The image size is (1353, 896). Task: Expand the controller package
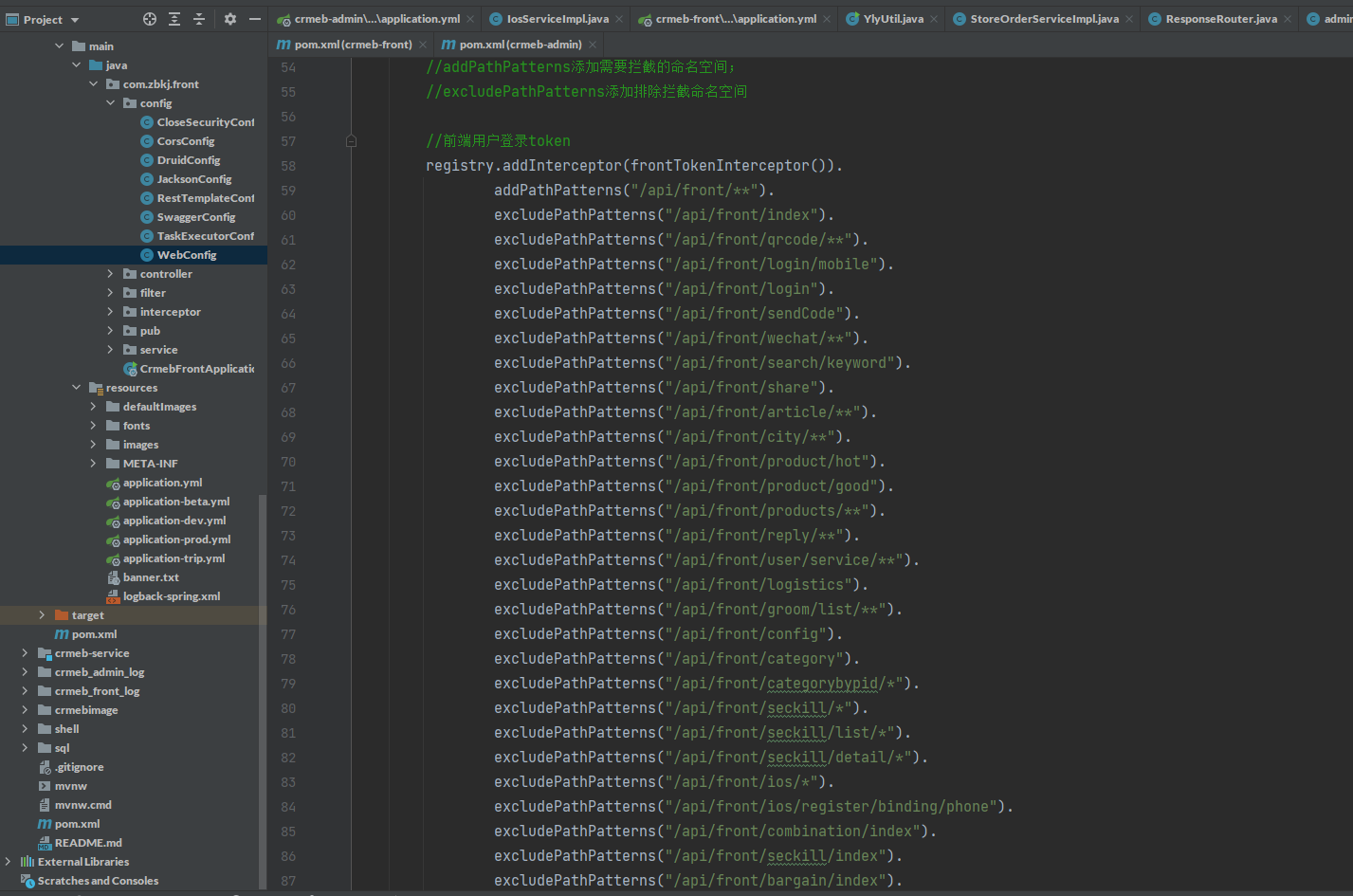coord(111,273)
